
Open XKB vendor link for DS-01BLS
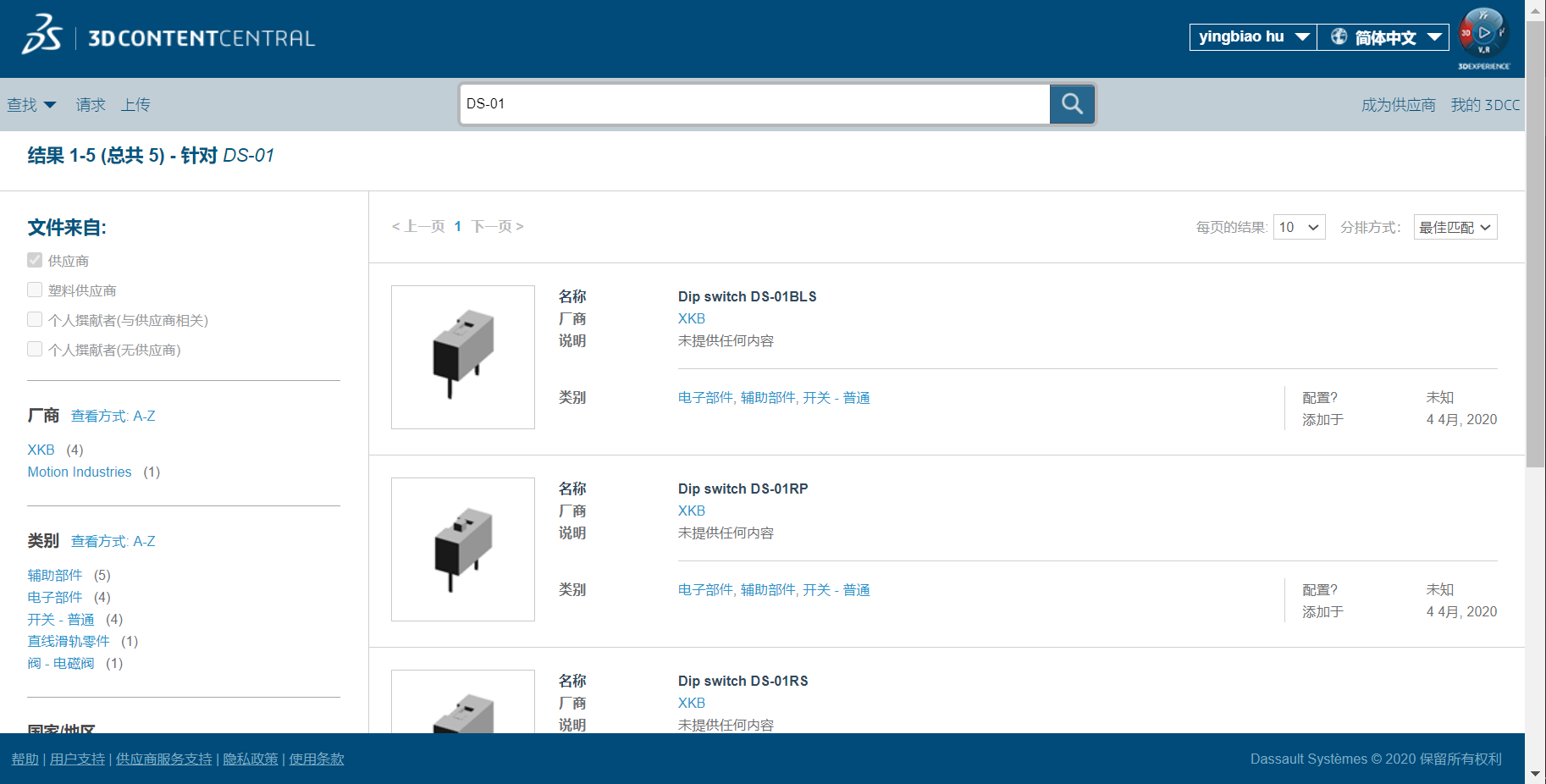[x=692, y=318]
